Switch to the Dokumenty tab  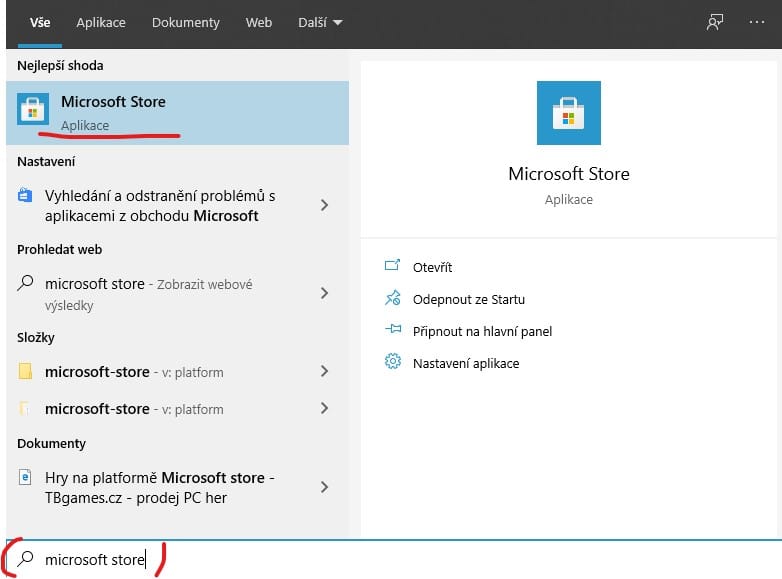pyautogui.click(x=186, y=22)
